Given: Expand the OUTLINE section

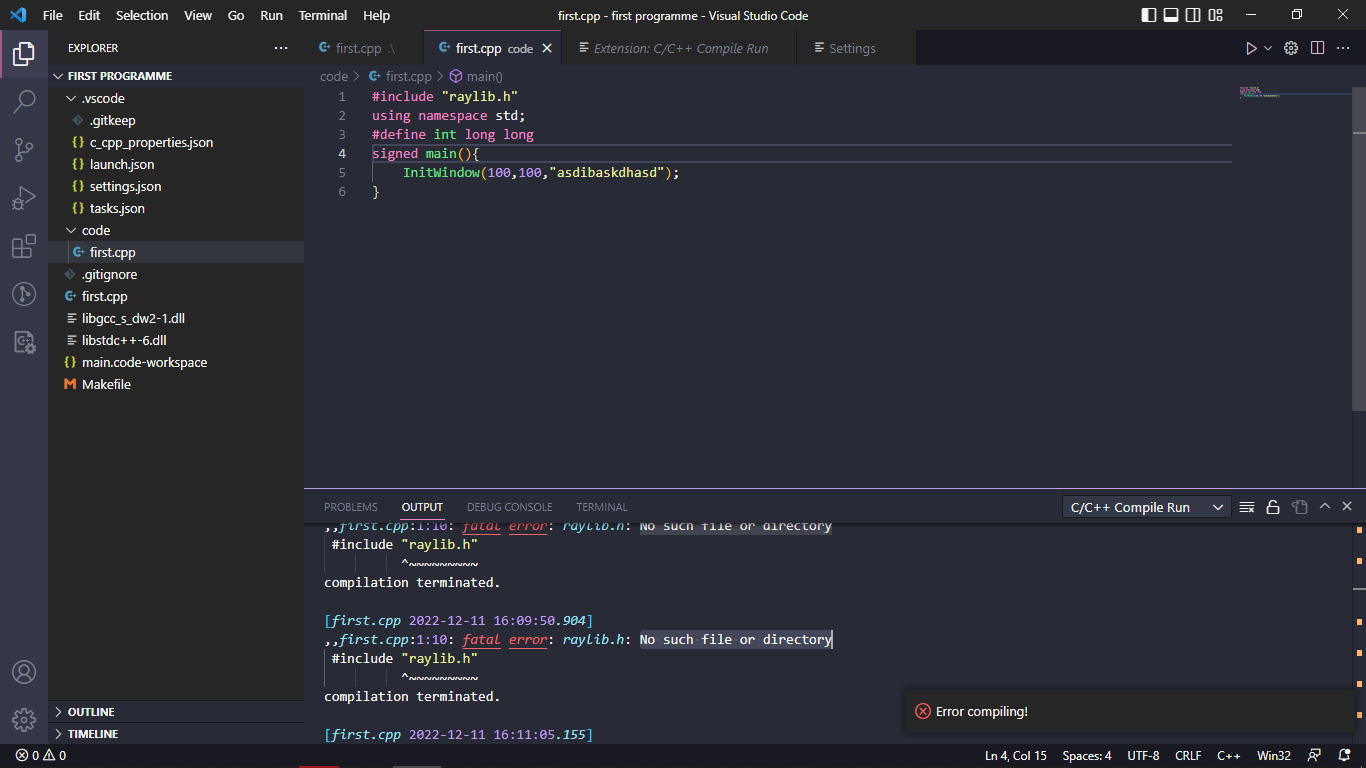Looking at the screenshot, I should 91,712.
